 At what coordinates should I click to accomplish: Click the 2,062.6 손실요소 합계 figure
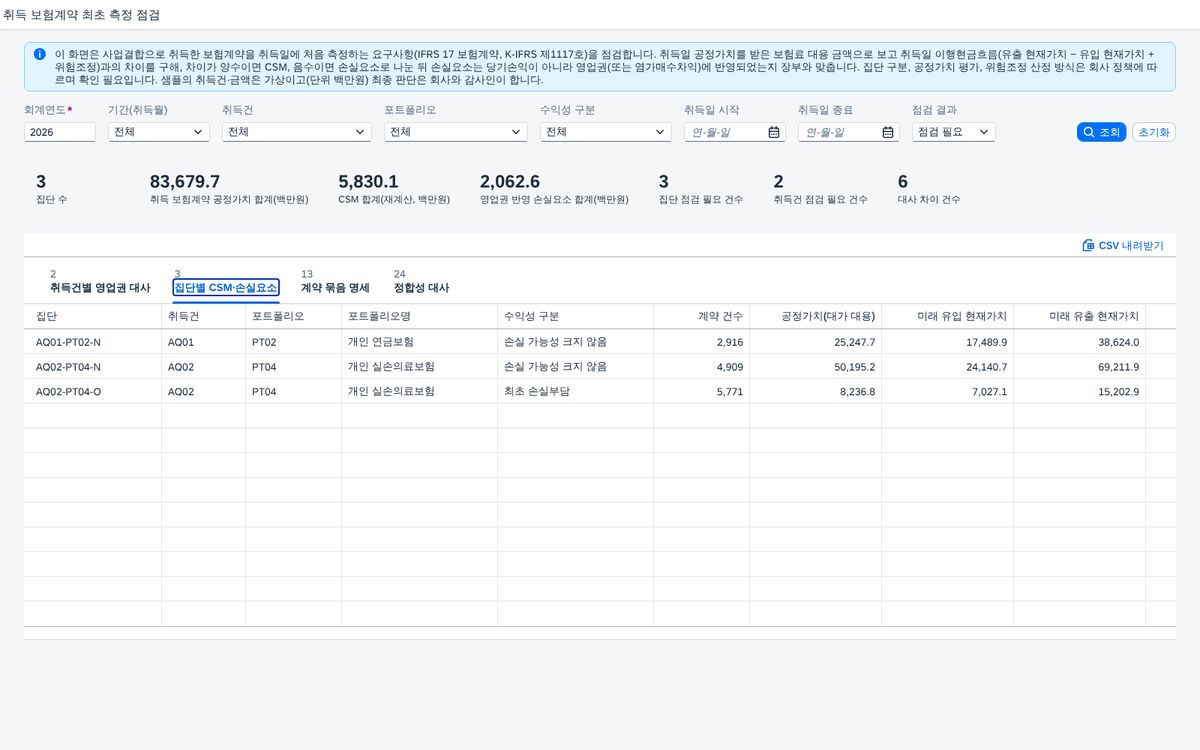click(x=510, y=181)
